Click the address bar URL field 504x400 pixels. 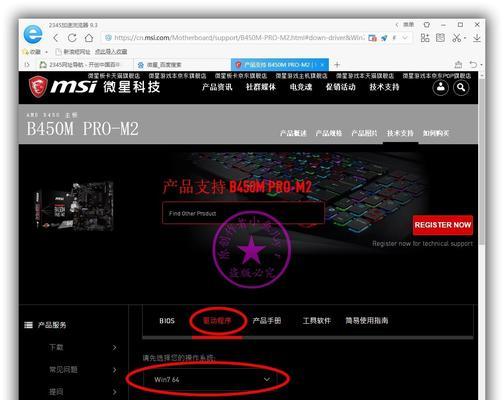coord(239,38)
